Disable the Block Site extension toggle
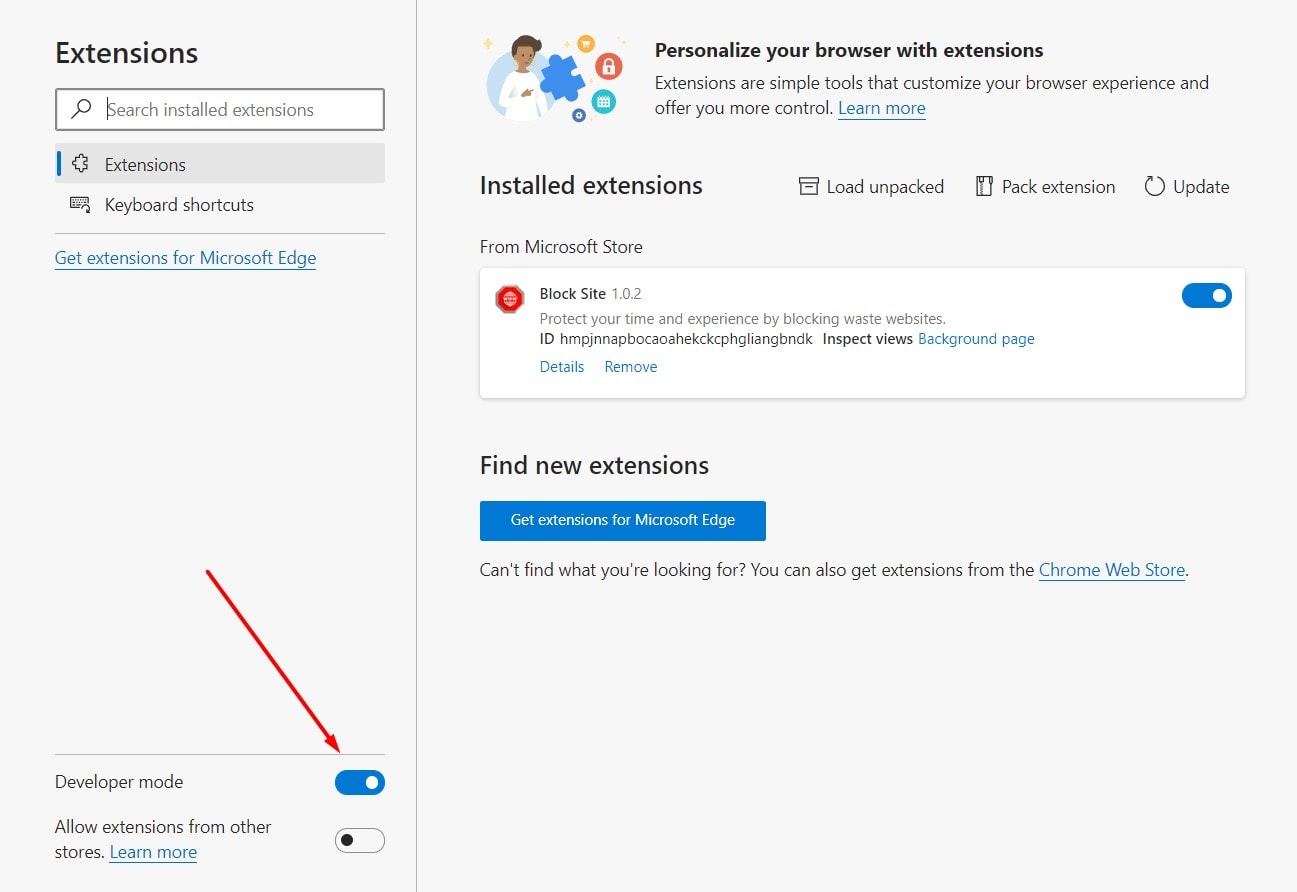Image resolution: width=1297 pixels, height=892 pixels. point(1207,295)
